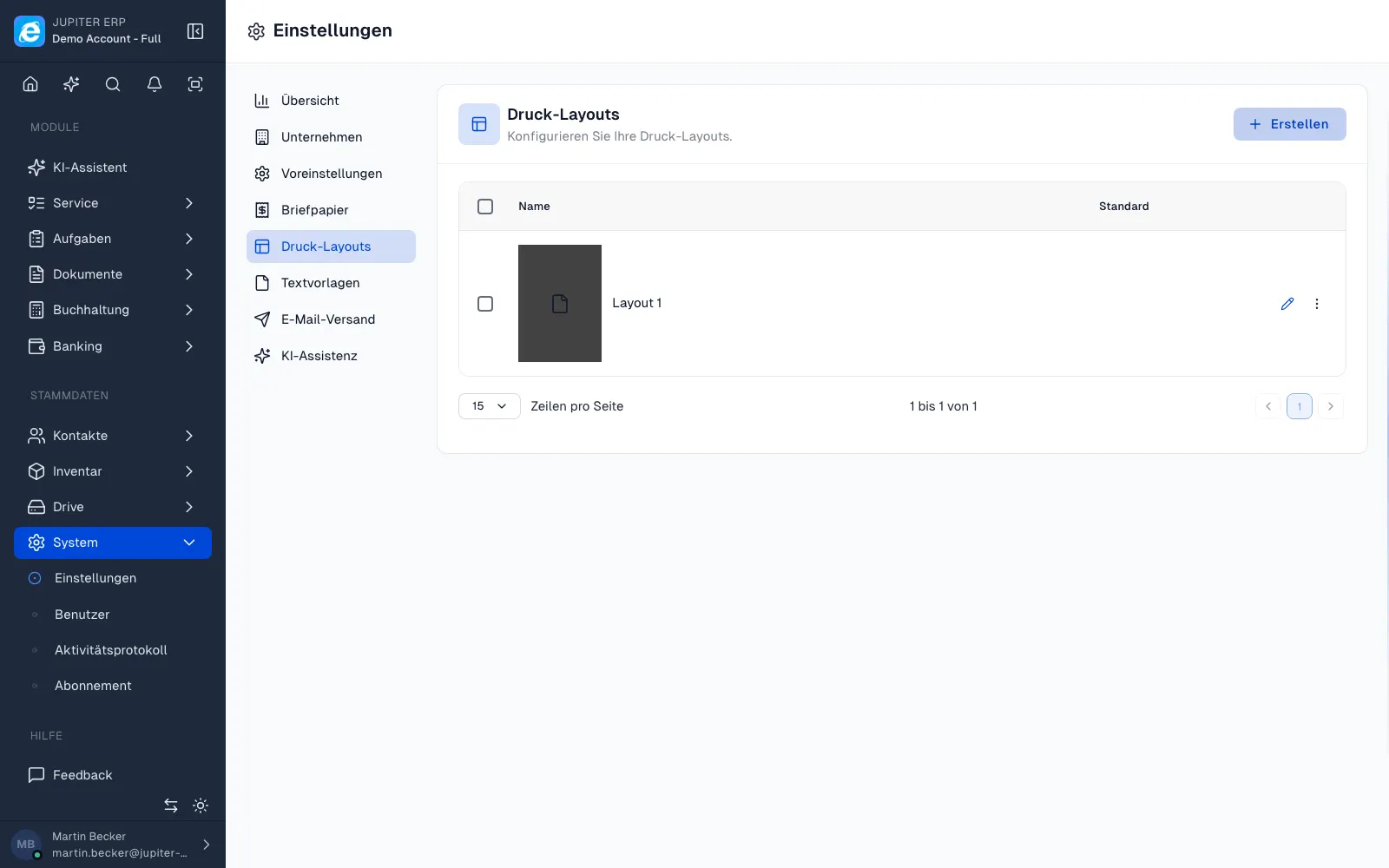Click the Layout 1 name text
This screenshot has height=868, width=1389.
636,303
